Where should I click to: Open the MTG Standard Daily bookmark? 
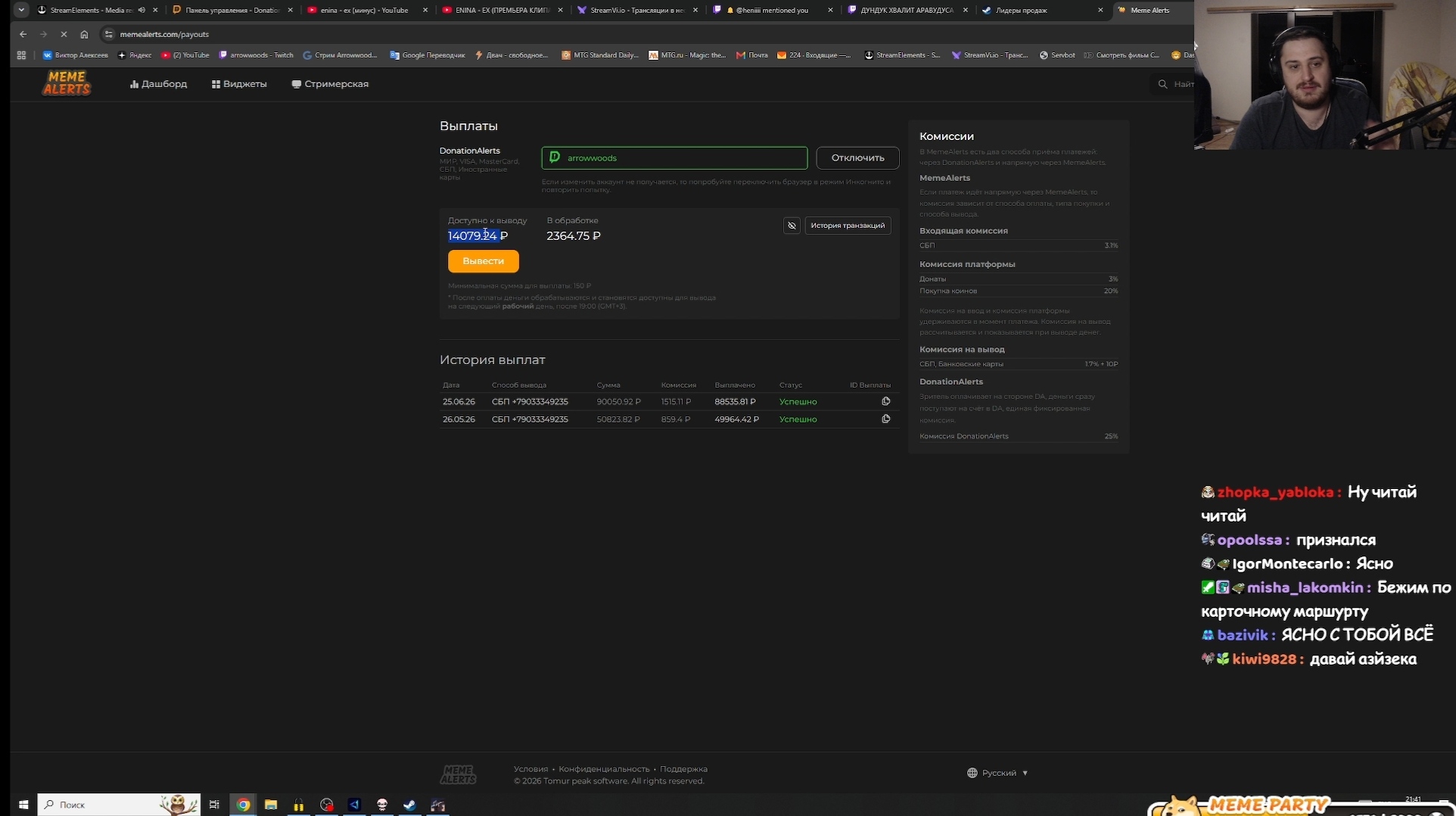(x=600, y=55)
